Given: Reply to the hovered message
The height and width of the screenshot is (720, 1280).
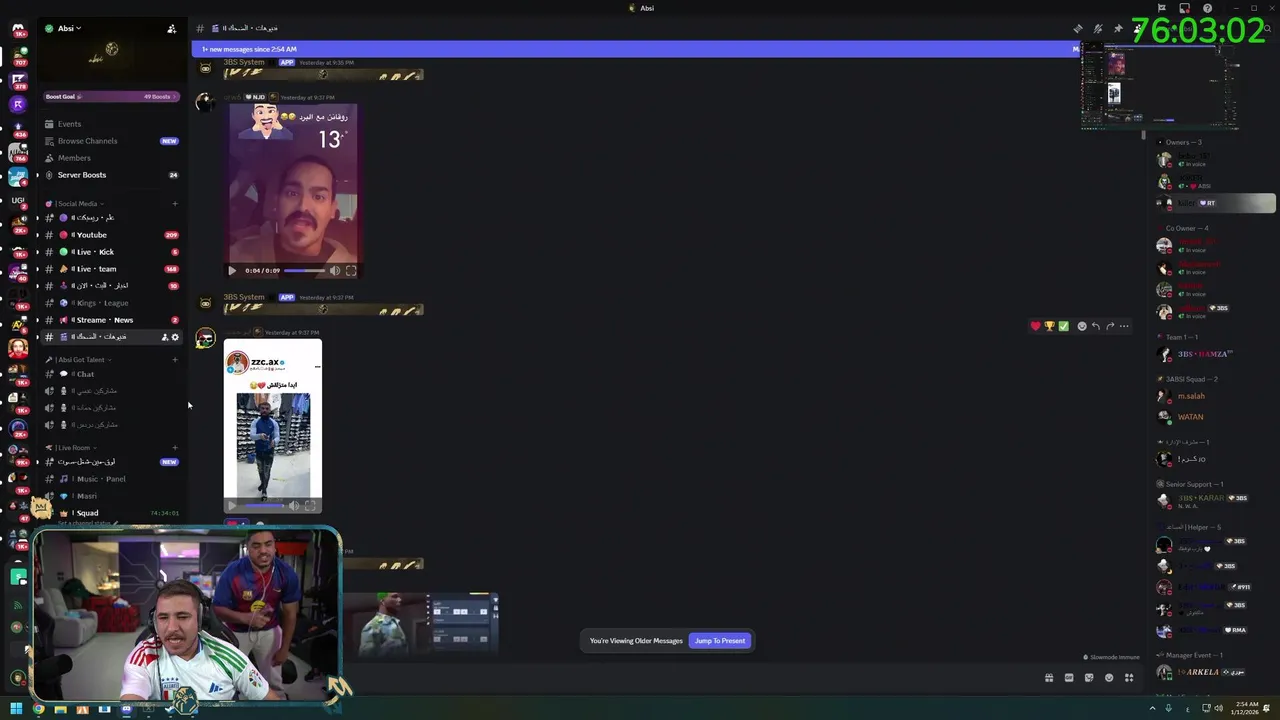Looking at the screenshot, I should click(1096, 326).
